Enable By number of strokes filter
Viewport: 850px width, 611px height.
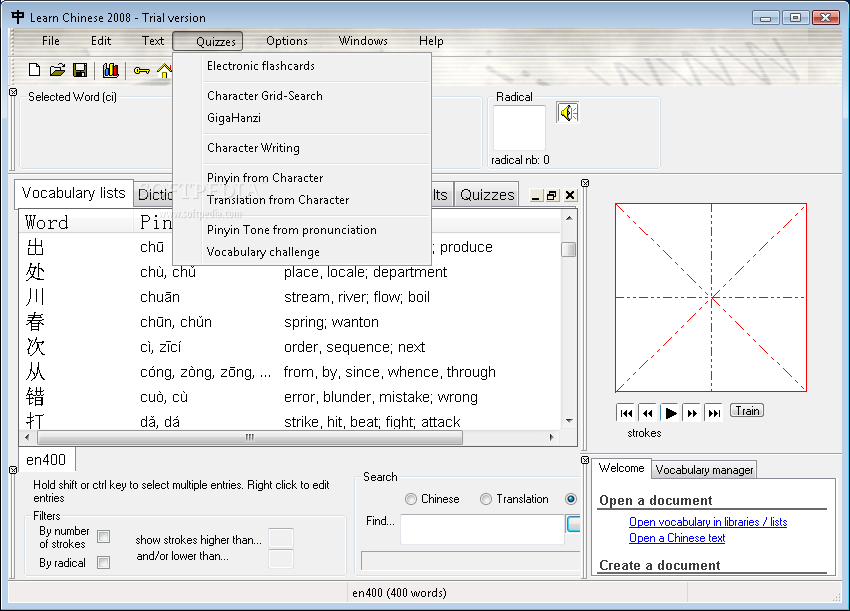tap(104, 537)
